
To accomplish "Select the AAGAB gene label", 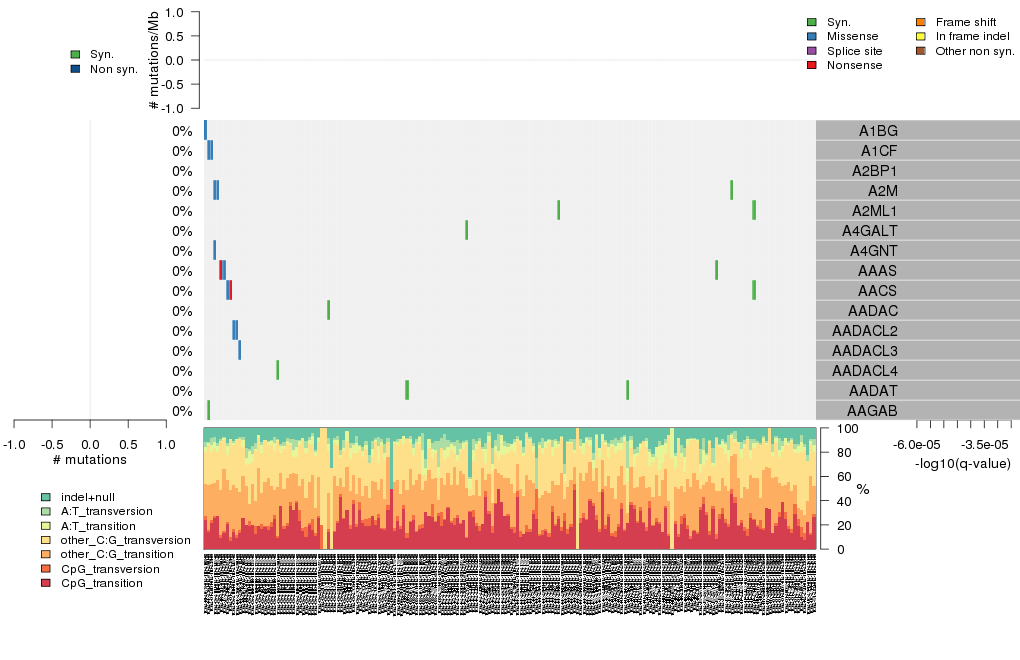I will (871, 411).
